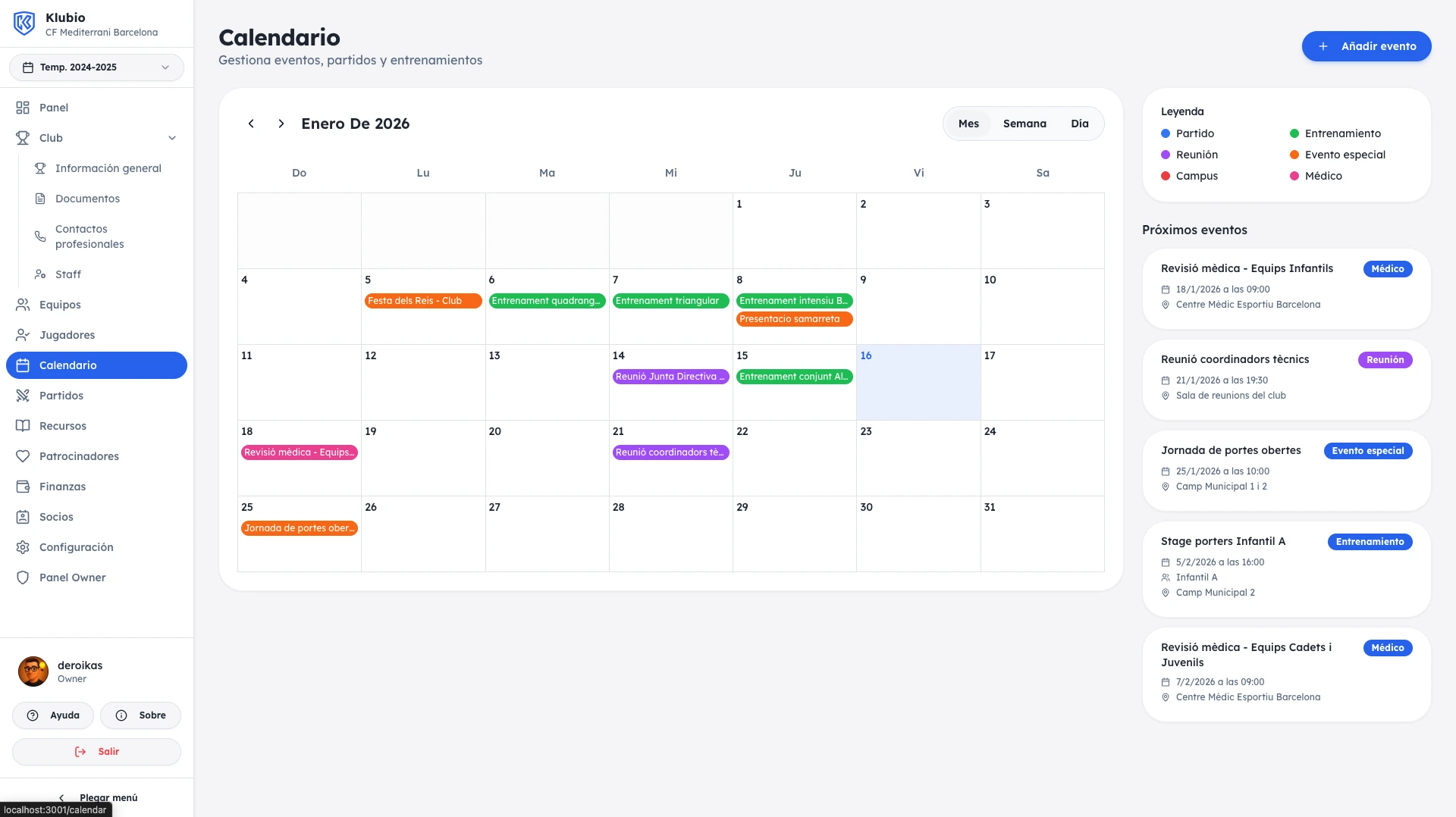The height and width of the screenshot is (817, 1456).
Task: Click the Recursos book icon
Action: click(x=23, y=426)
